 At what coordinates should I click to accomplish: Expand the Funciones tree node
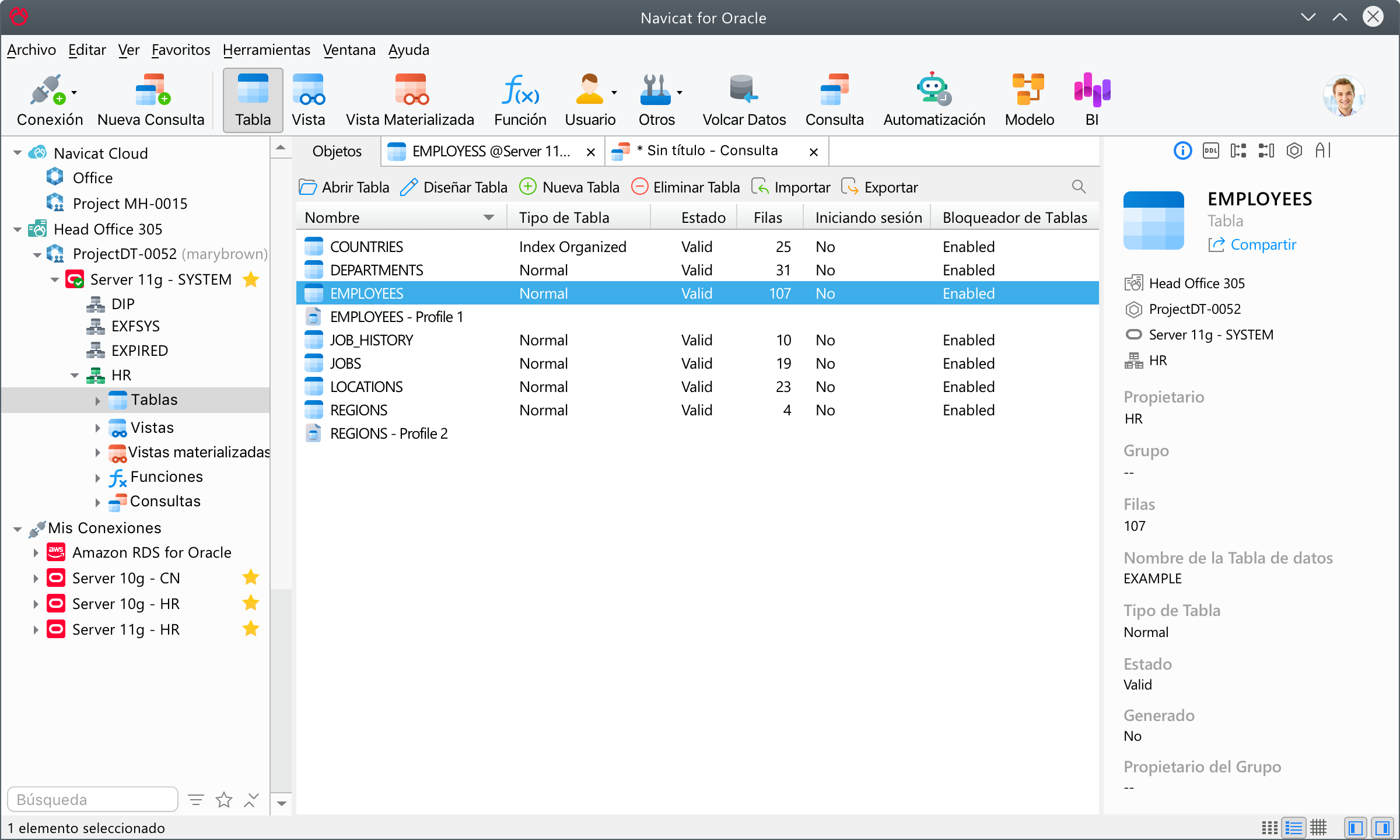click(97, 477)
